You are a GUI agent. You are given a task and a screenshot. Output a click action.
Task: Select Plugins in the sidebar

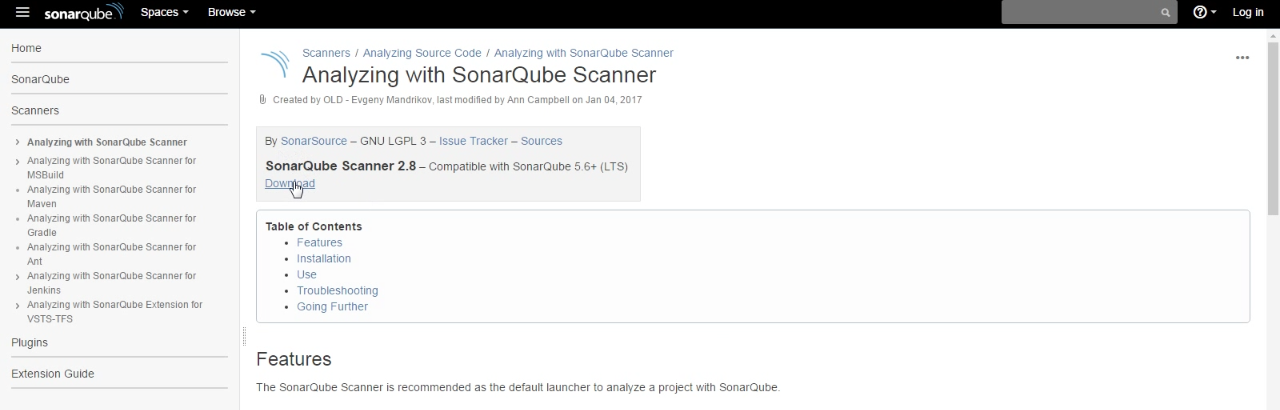click(x=29, y=342)
